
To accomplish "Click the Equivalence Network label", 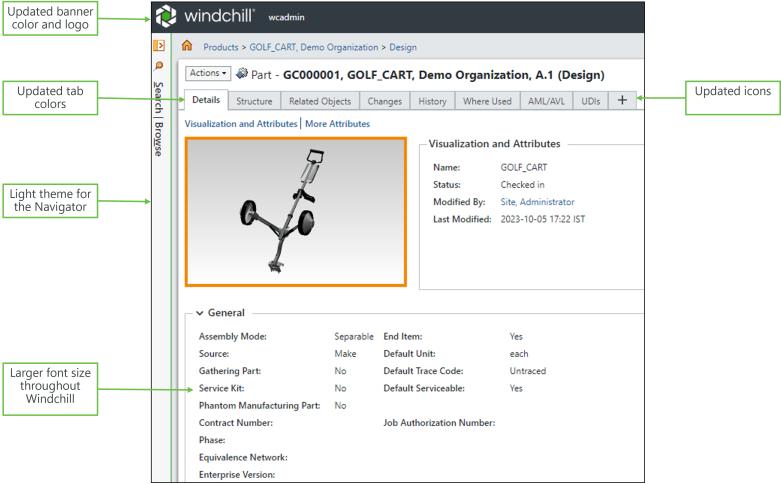I will coord(243,457).
